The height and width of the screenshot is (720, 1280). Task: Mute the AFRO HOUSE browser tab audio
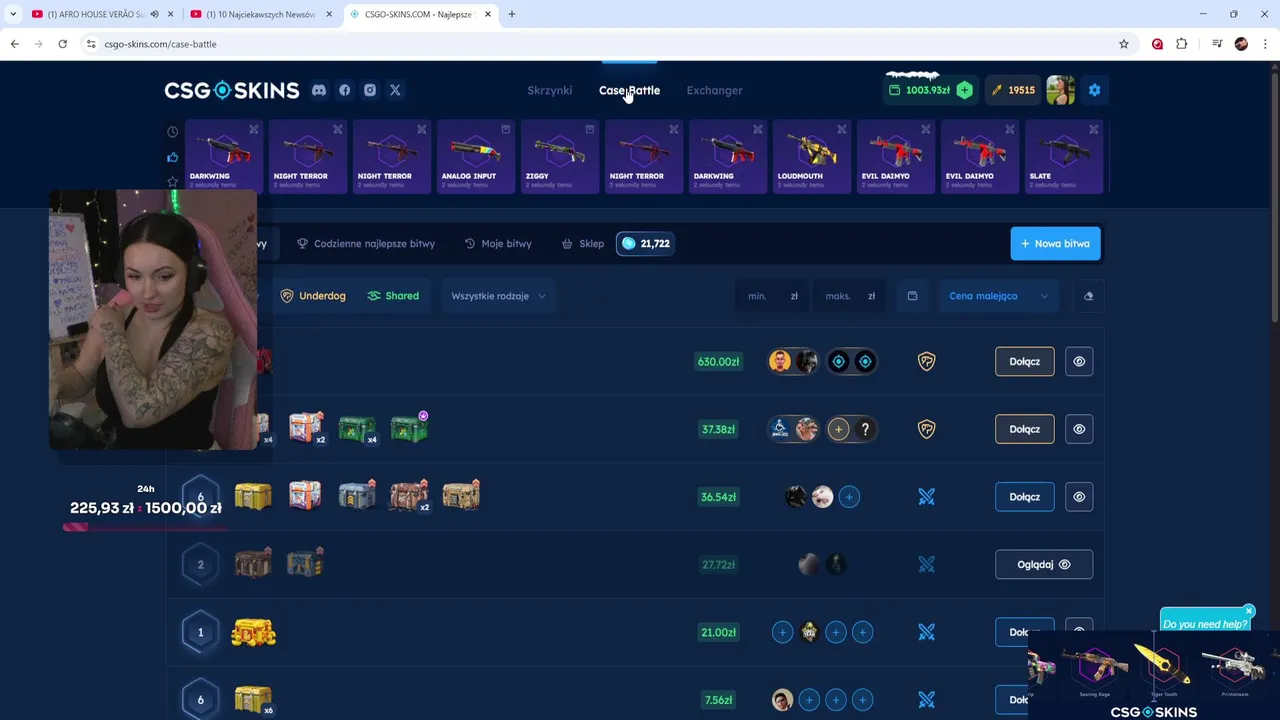[154, 14]
